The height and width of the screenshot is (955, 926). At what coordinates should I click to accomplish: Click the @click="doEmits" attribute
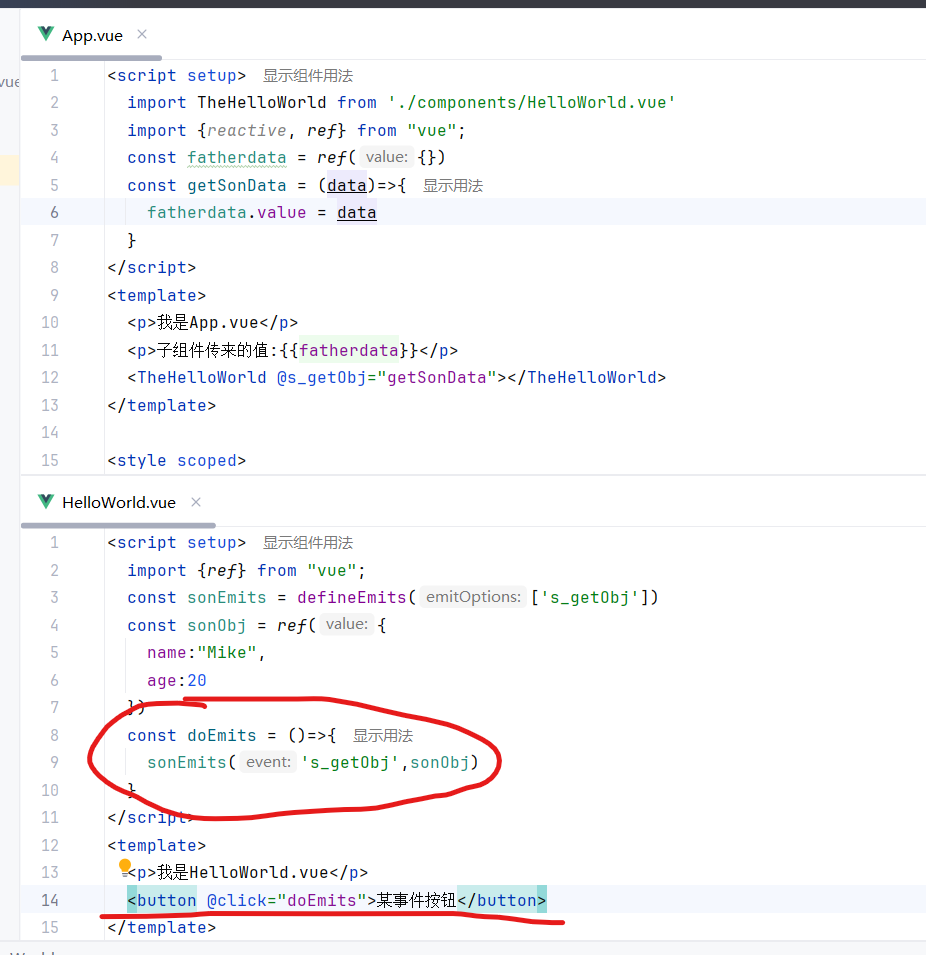286,900
